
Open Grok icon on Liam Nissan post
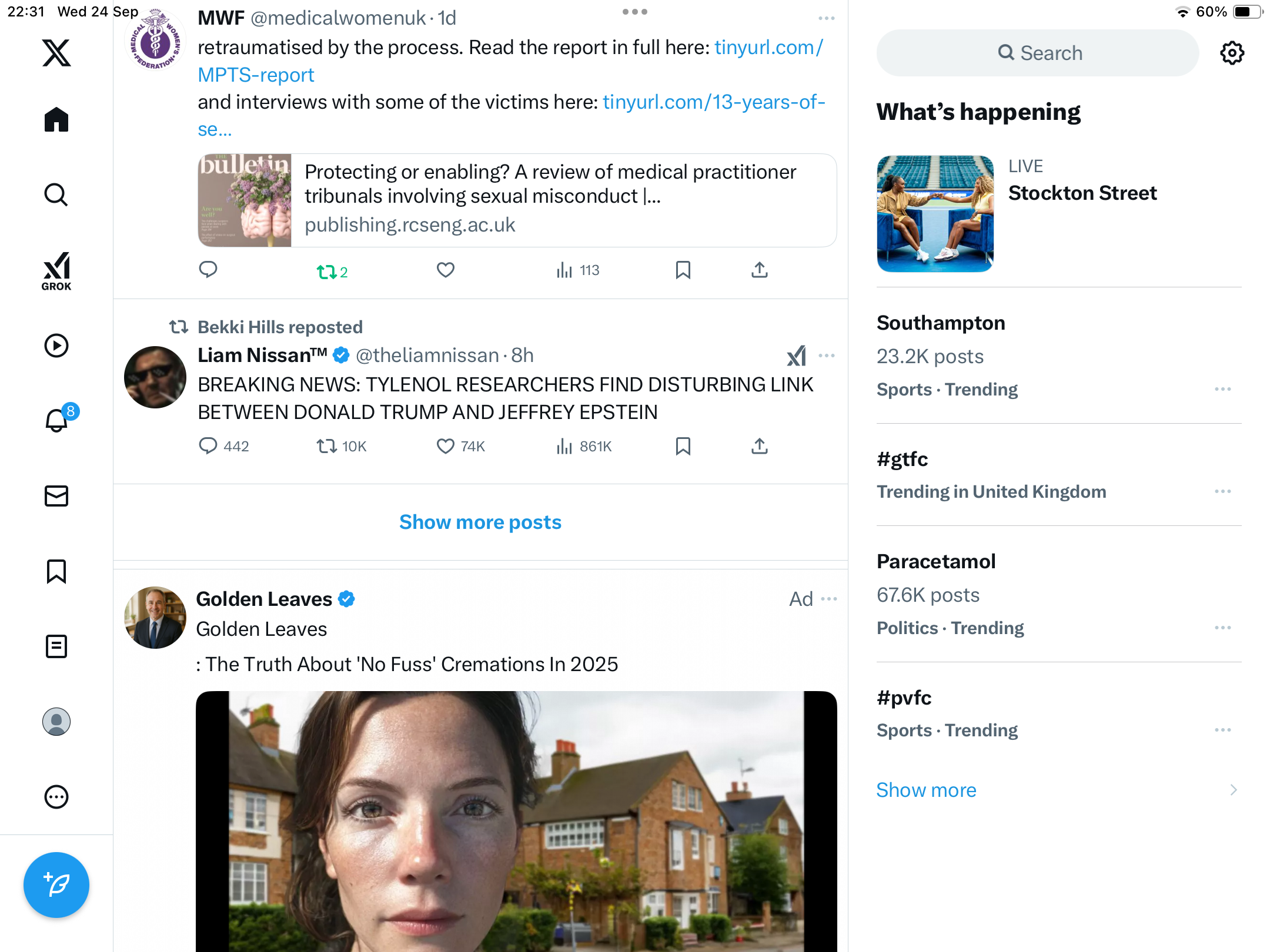(797, 356)
